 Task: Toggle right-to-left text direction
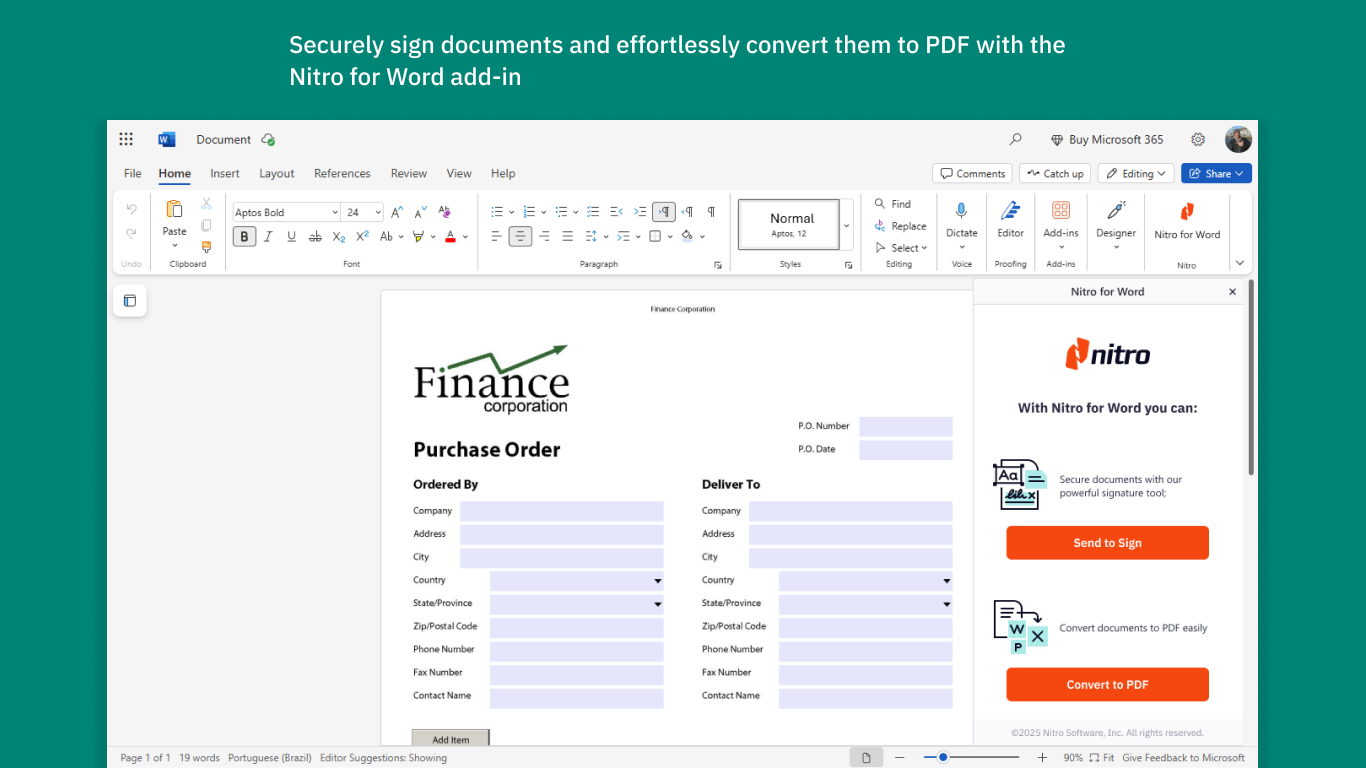point(688,212)
